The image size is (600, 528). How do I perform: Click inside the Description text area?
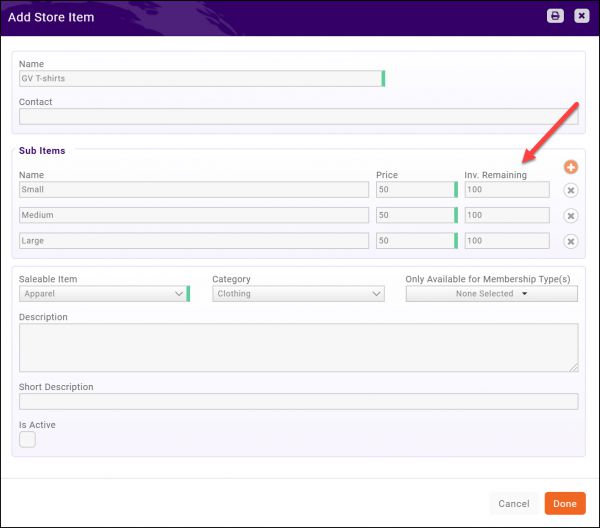[x=298, y=347]
